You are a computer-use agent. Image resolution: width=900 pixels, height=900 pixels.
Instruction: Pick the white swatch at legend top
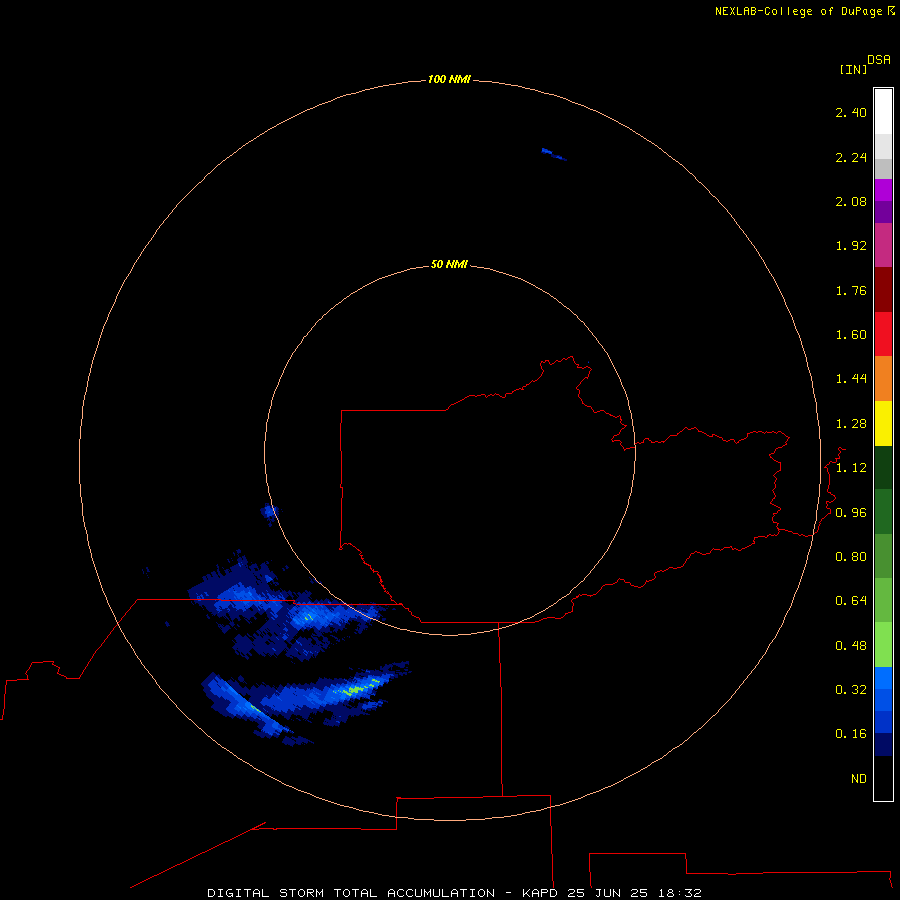pos(883,111)
